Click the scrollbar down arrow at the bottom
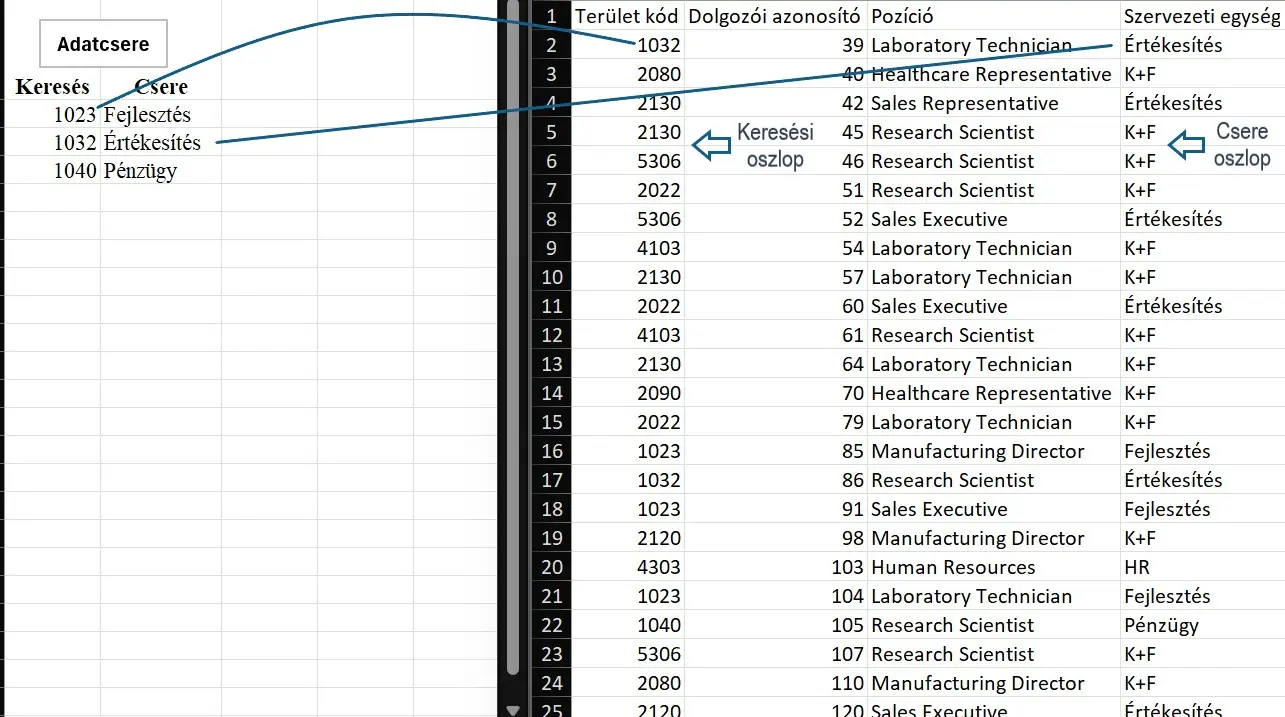 coord(514,709)
